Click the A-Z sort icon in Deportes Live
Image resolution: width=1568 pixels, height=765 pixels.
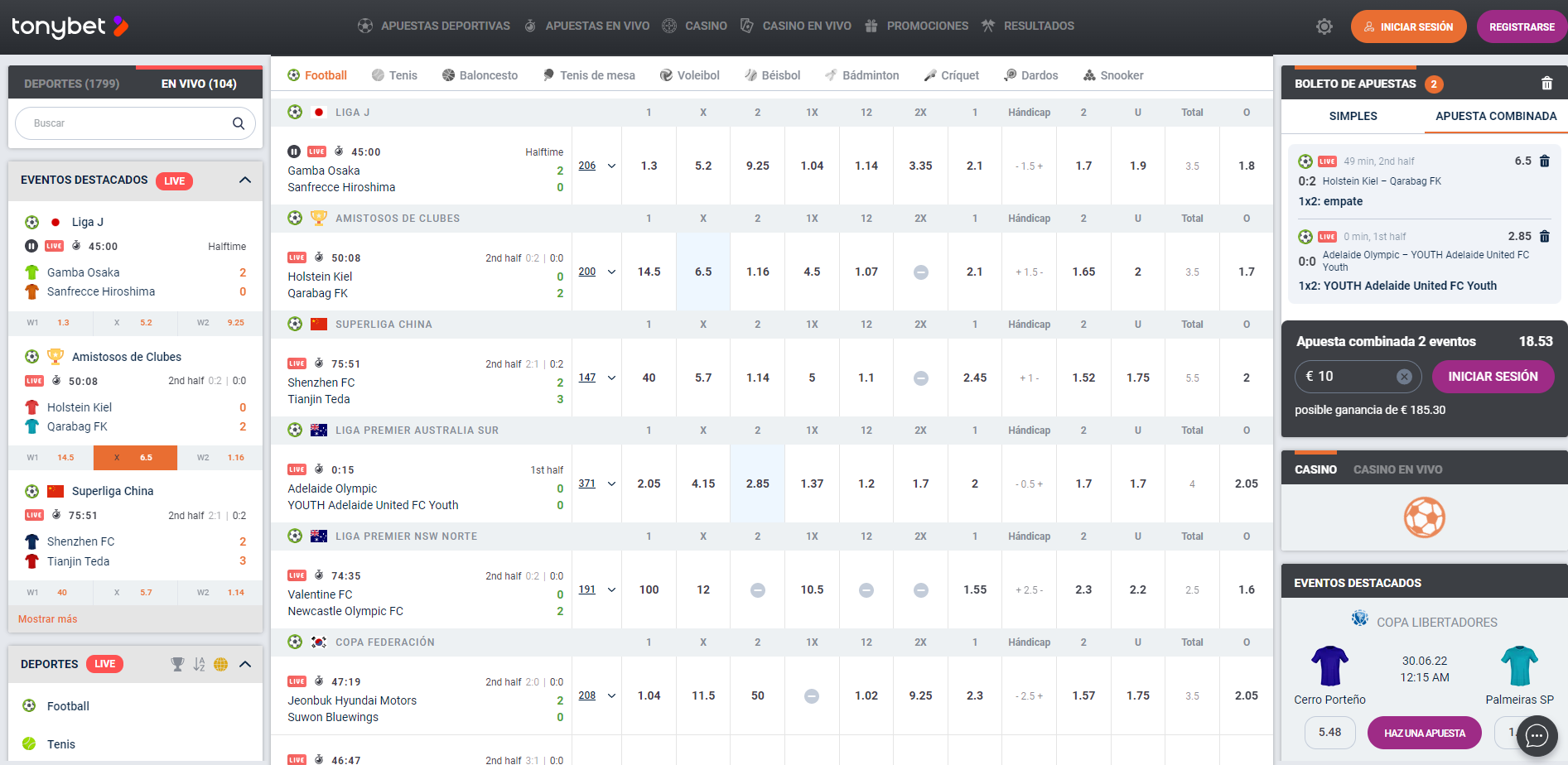199,664
